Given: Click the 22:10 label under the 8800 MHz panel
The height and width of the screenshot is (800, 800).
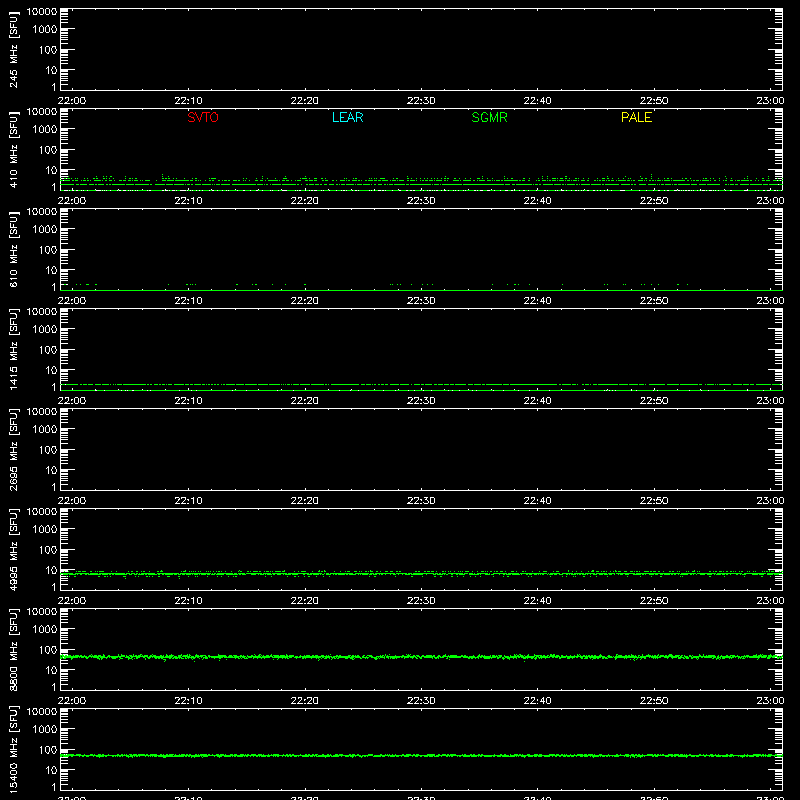Looking at the screenshot, I should point(188,701).
